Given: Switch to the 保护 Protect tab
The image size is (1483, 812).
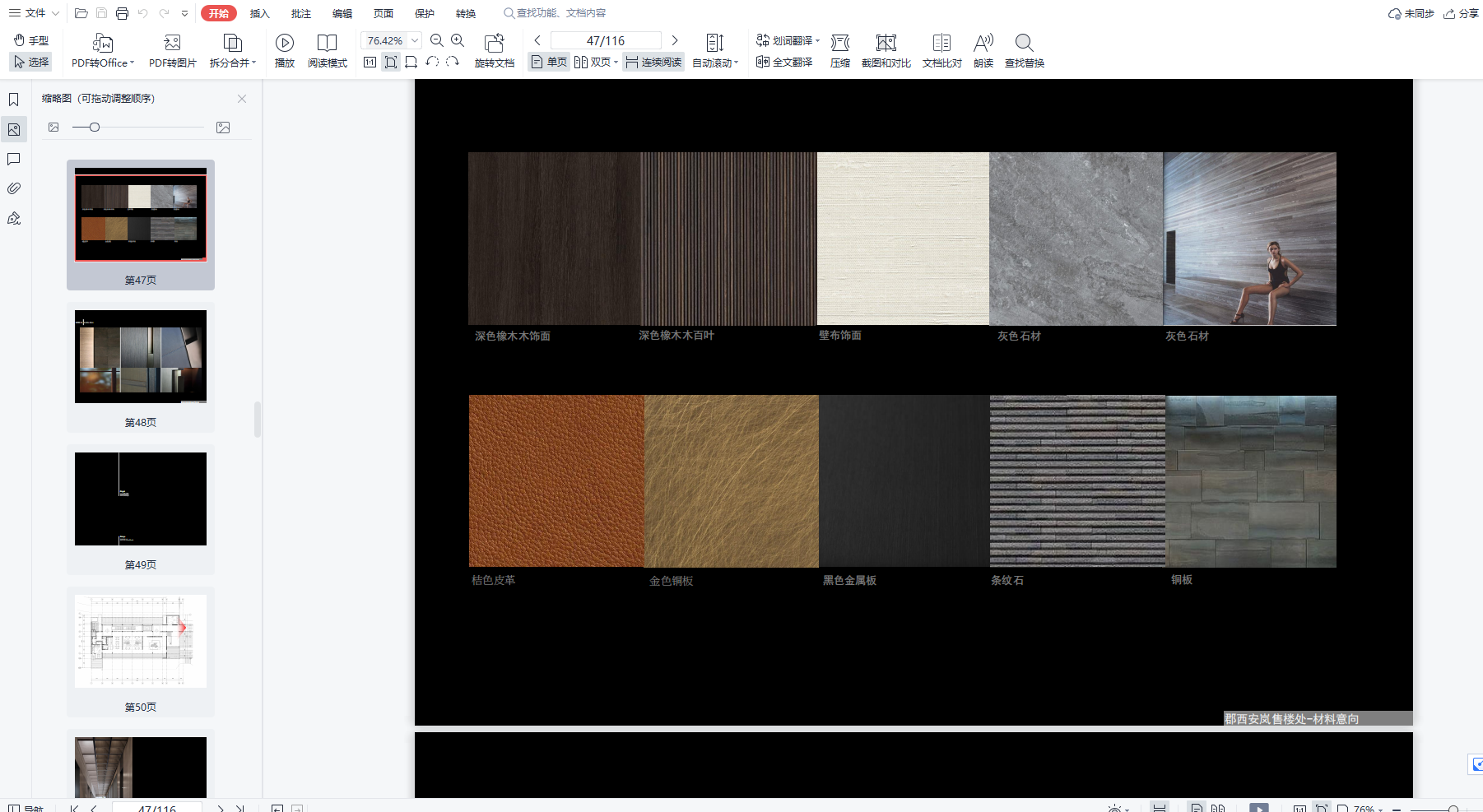Looking at the screenshot, I should 425,13.
